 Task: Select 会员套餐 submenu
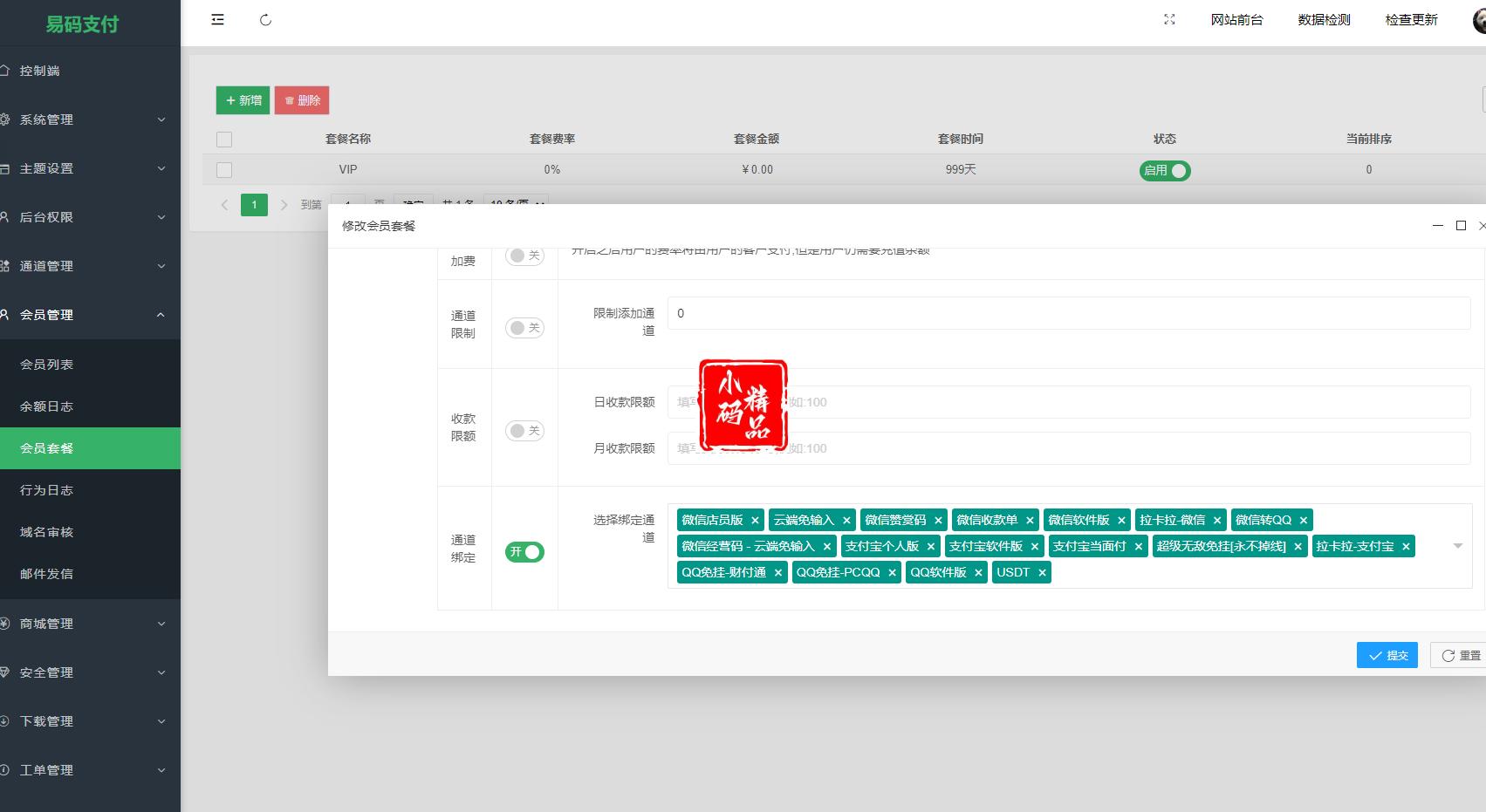[x=90, y=448]
